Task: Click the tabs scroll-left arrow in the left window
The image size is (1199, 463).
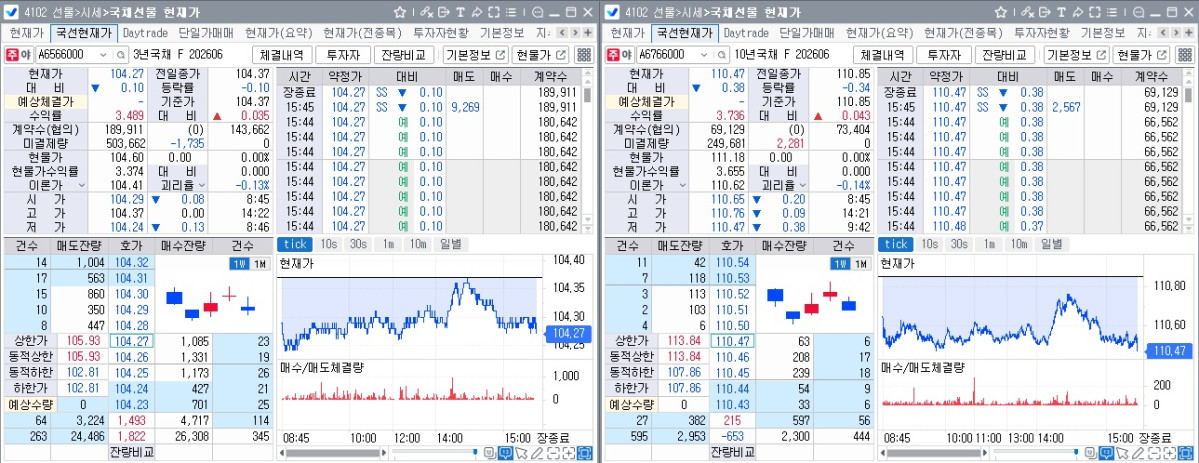Action: pos(562,33)
